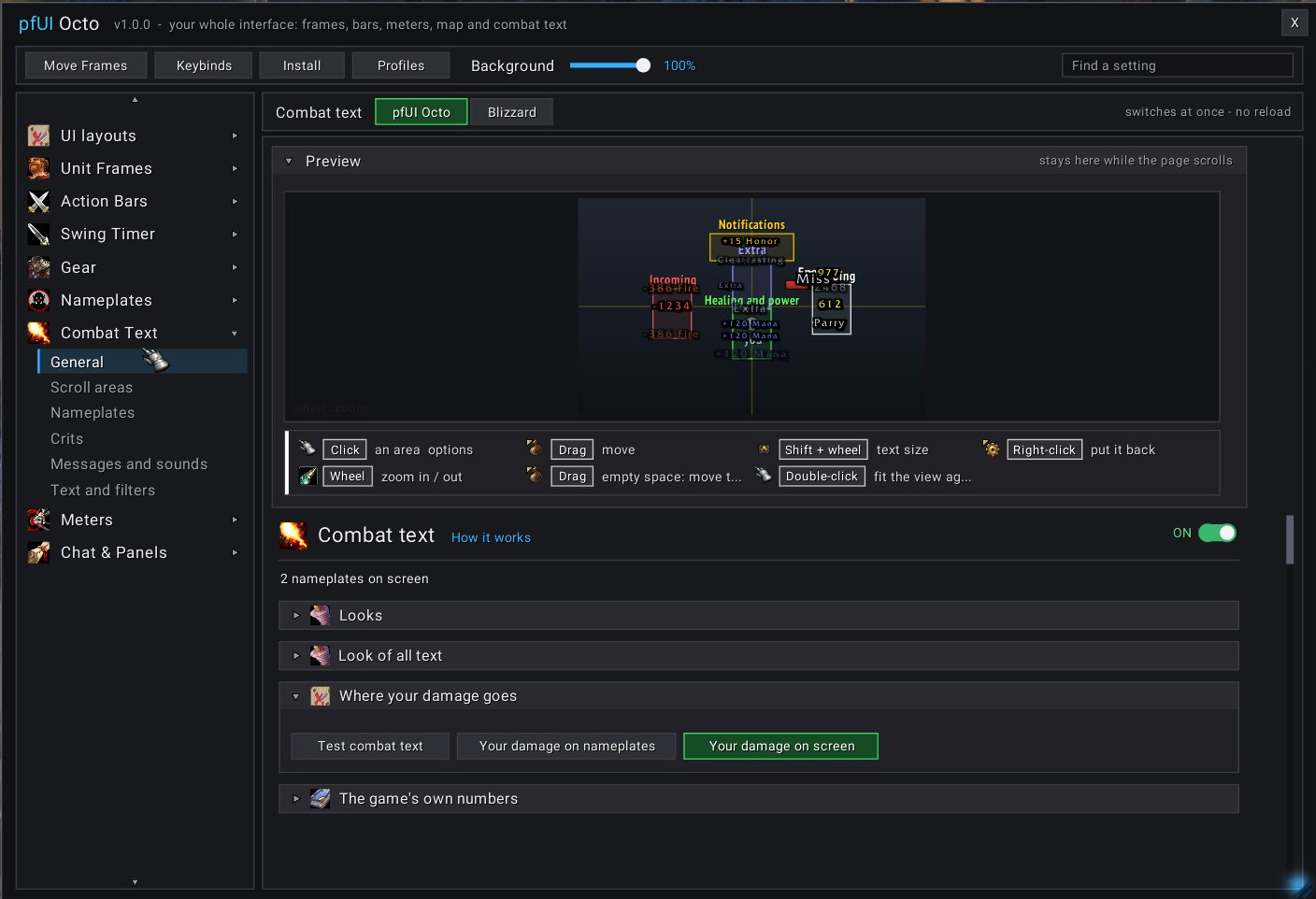Open the Text and filters subpage

[x=103, y=490]
